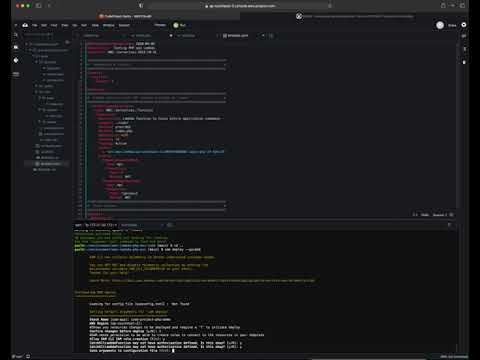Open the View menu
Screen dimensions: 480x360
pyautogui.click(x=65, y=25)
